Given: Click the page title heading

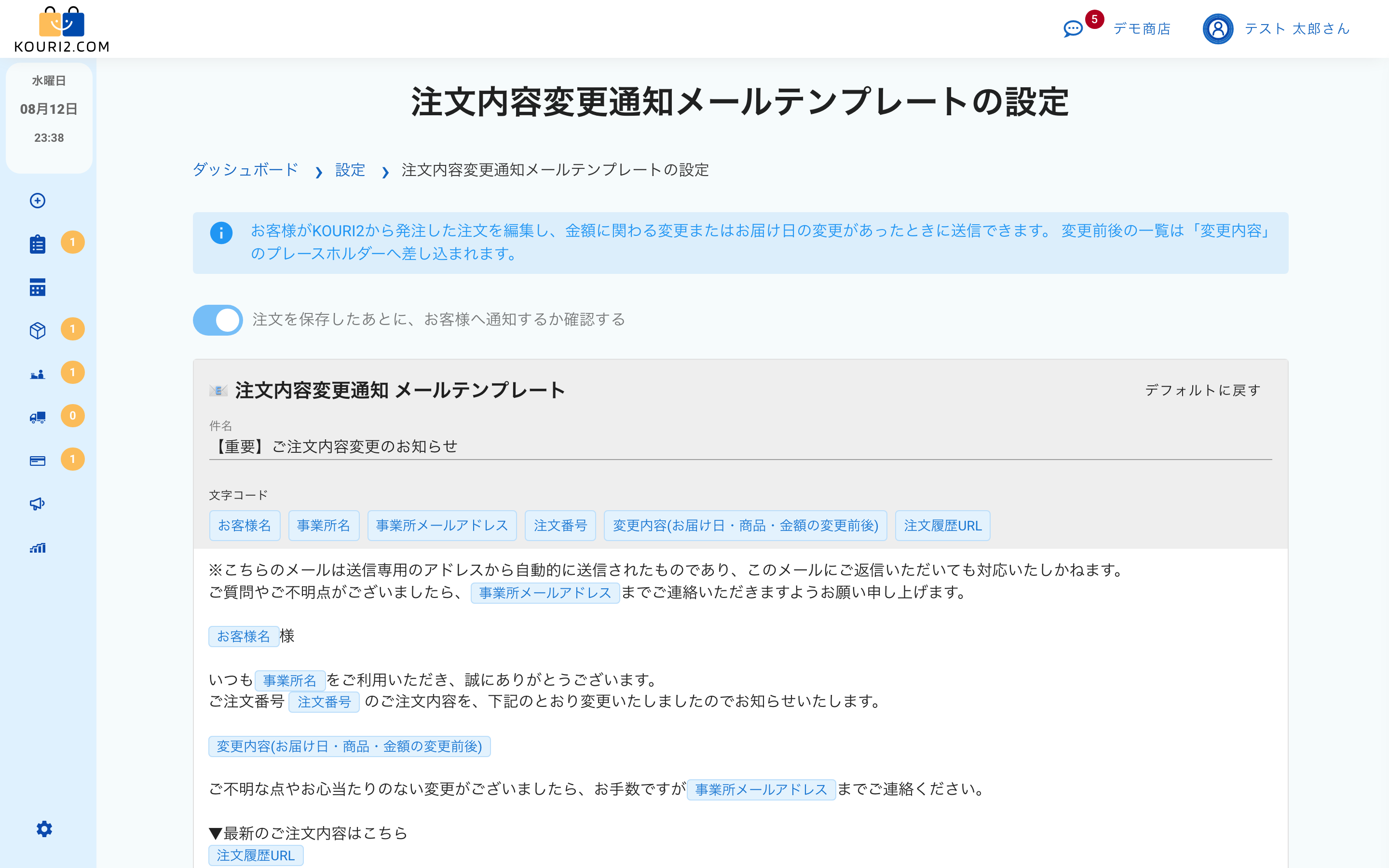Looking at the screenshot, I should click(x=740, y=102).
